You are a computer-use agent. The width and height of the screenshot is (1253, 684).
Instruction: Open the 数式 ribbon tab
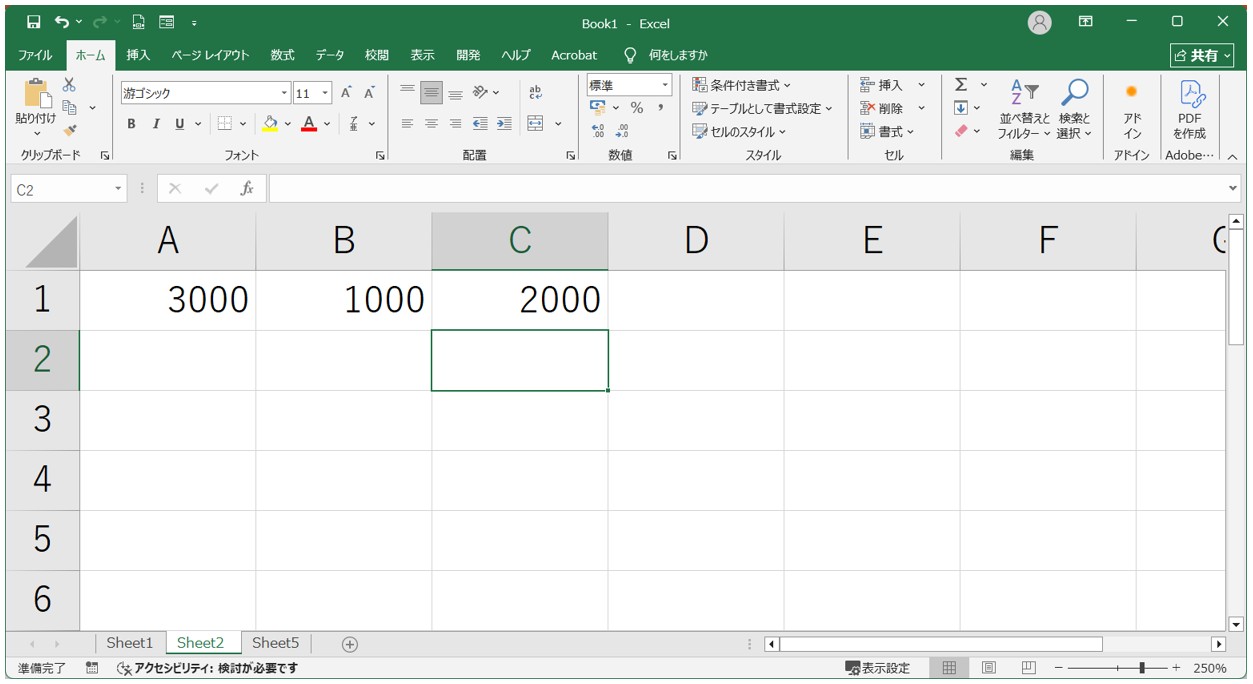click(x=282, y=55)
